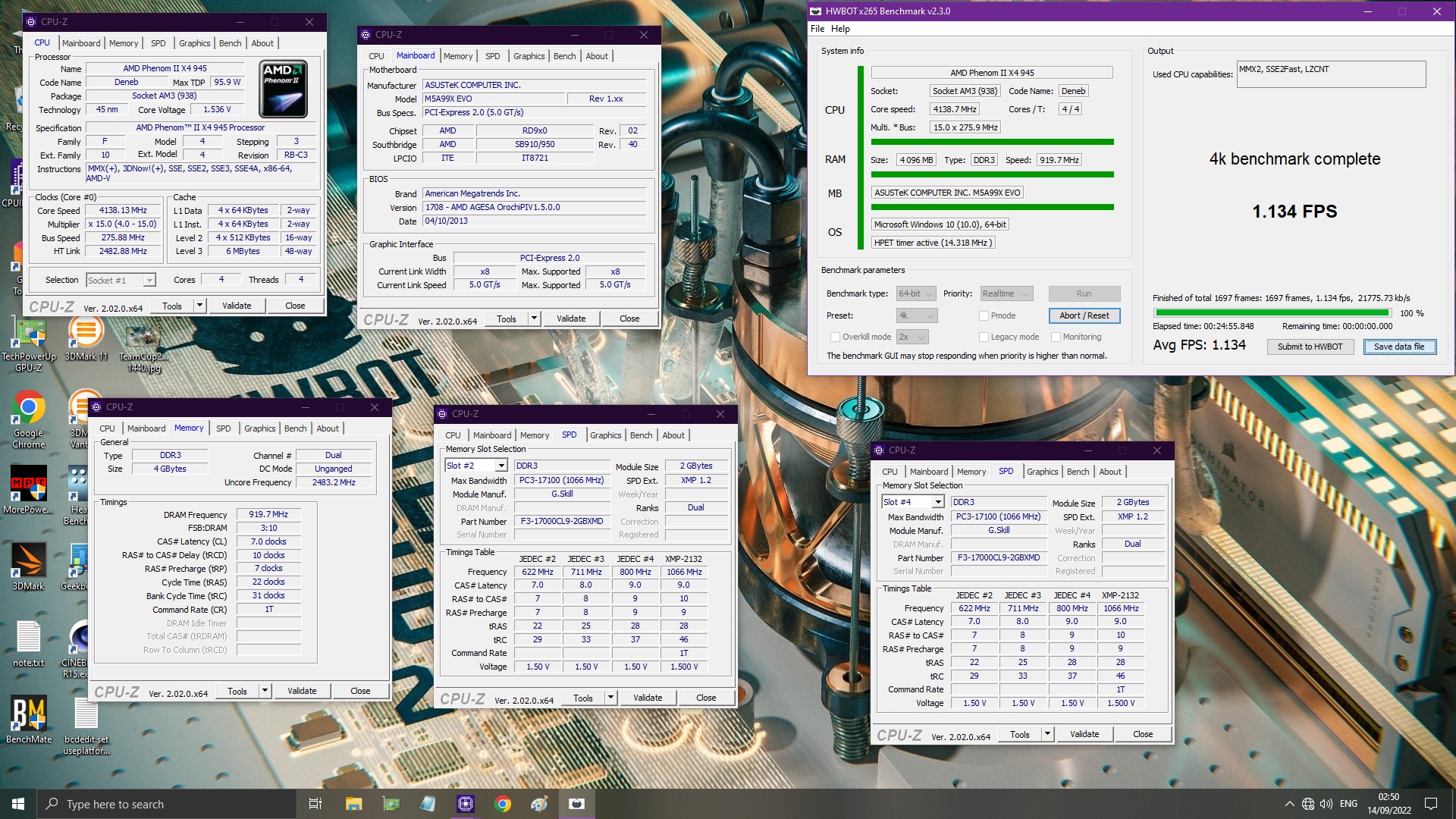This screenshot has width=1456, height=819.
Task: Open the volume control in system tray
Action: tap(1326, 804)
